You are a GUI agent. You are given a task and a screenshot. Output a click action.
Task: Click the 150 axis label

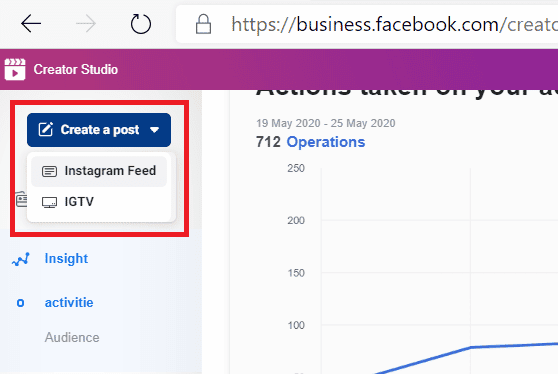click(296, 273)
